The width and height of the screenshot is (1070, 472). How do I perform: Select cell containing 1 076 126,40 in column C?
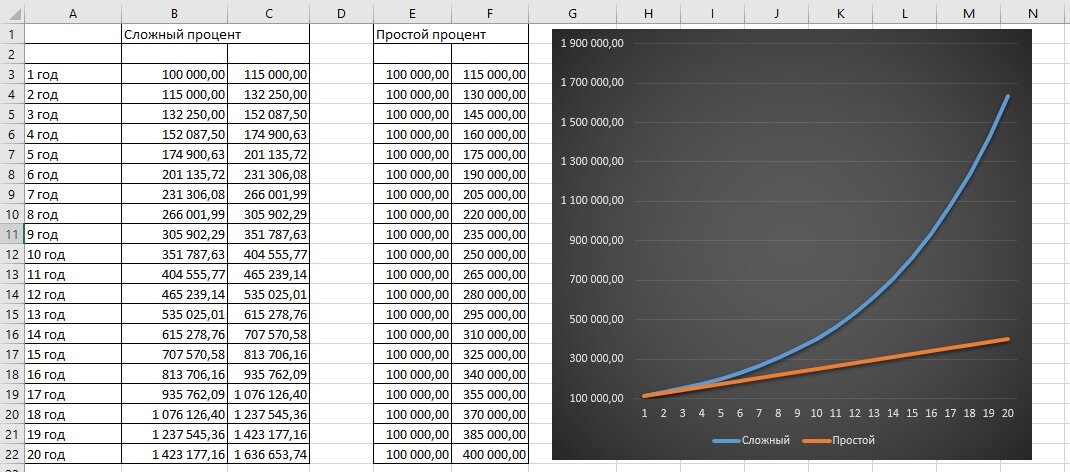[x=268, y=394]
